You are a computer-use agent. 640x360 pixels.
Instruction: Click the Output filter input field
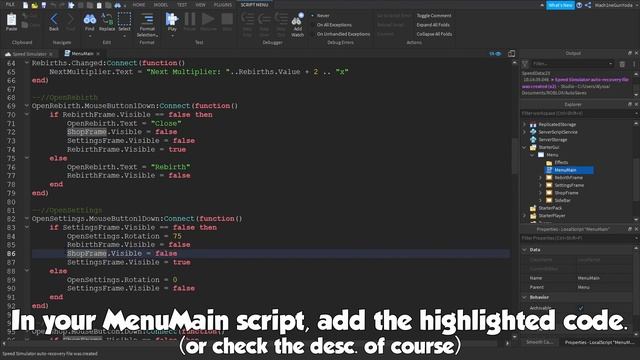[x=569, y=64]
